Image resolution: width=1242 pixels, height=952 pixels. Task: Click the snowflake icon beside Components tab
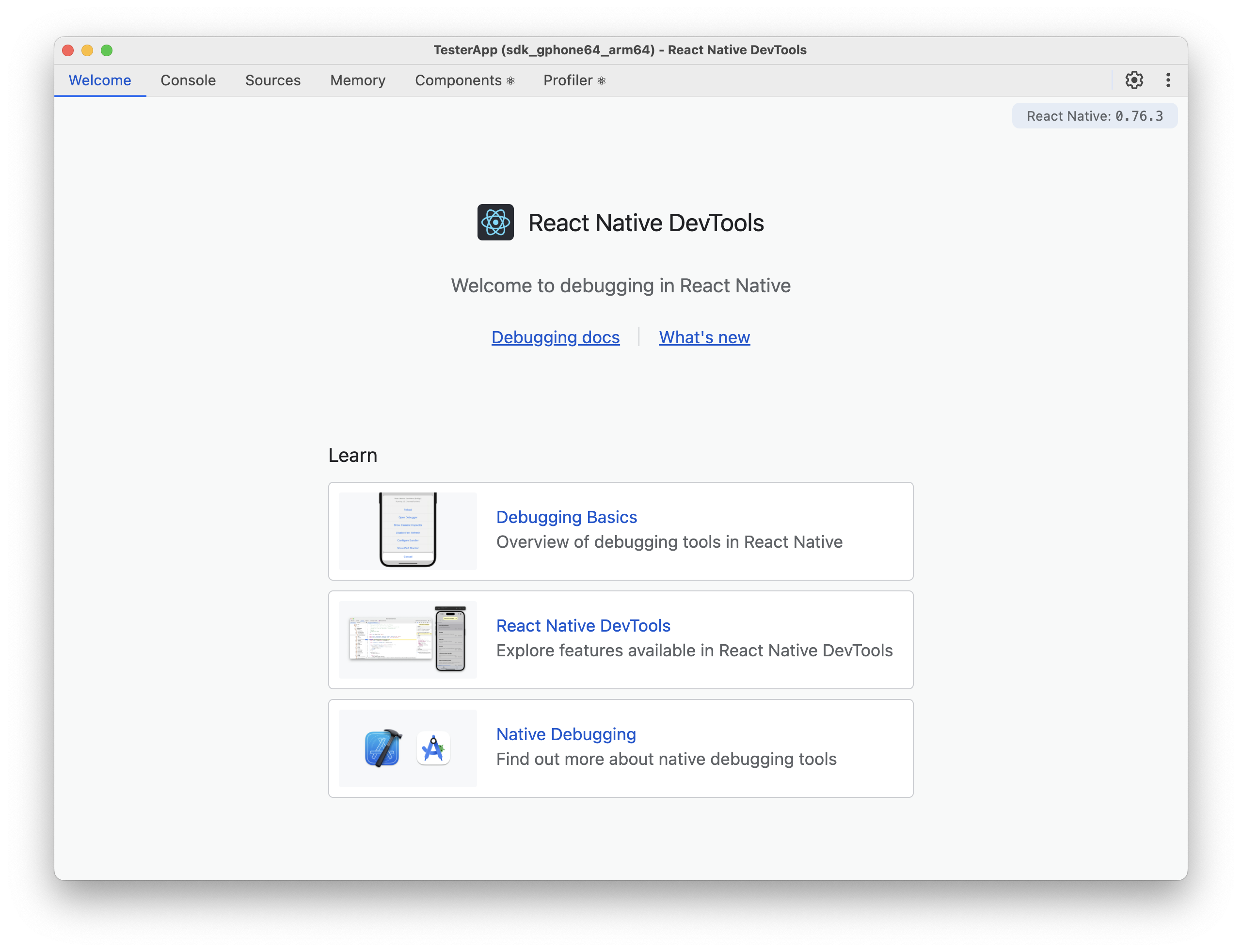(510, 80)
